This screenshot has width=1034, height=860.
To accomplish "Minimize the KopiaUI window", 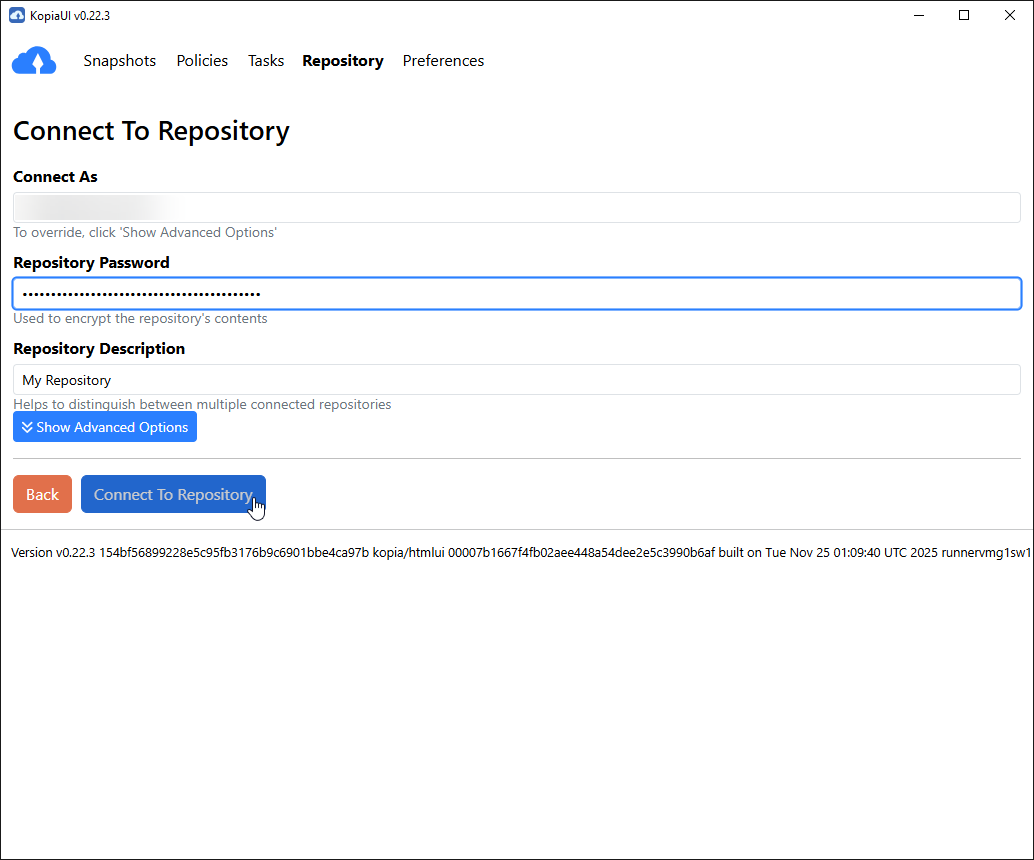I will click(x=918, y=15).
